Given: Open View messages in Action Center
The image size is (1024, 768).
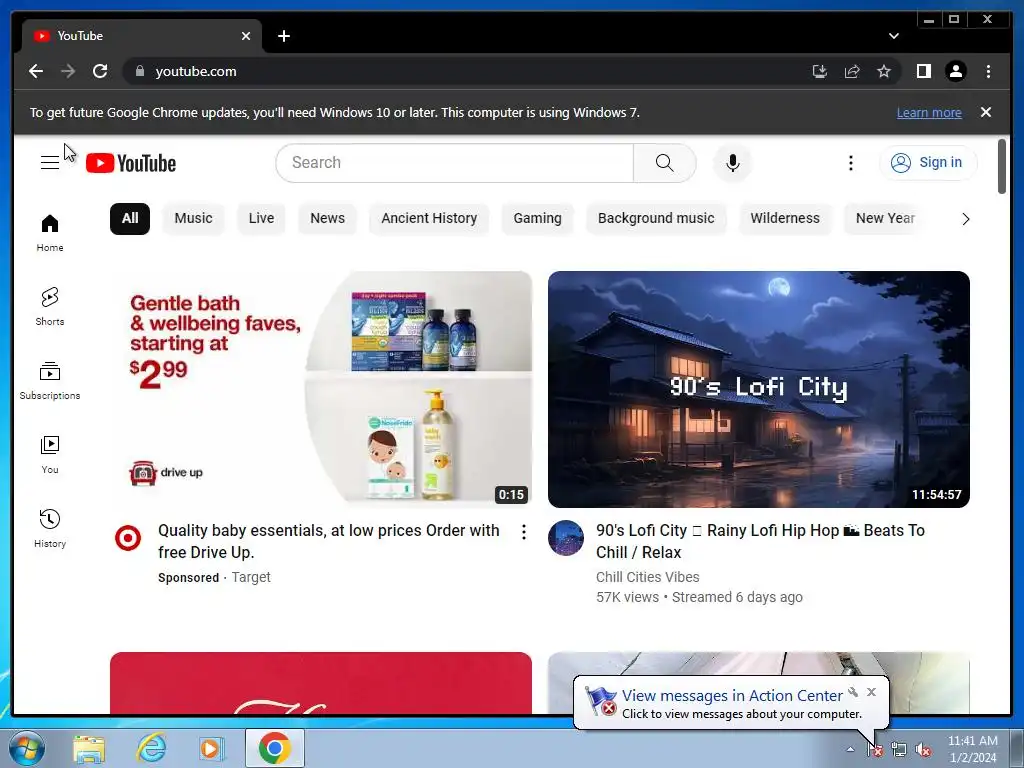Looking at the screenshot, I should point(732,696).
